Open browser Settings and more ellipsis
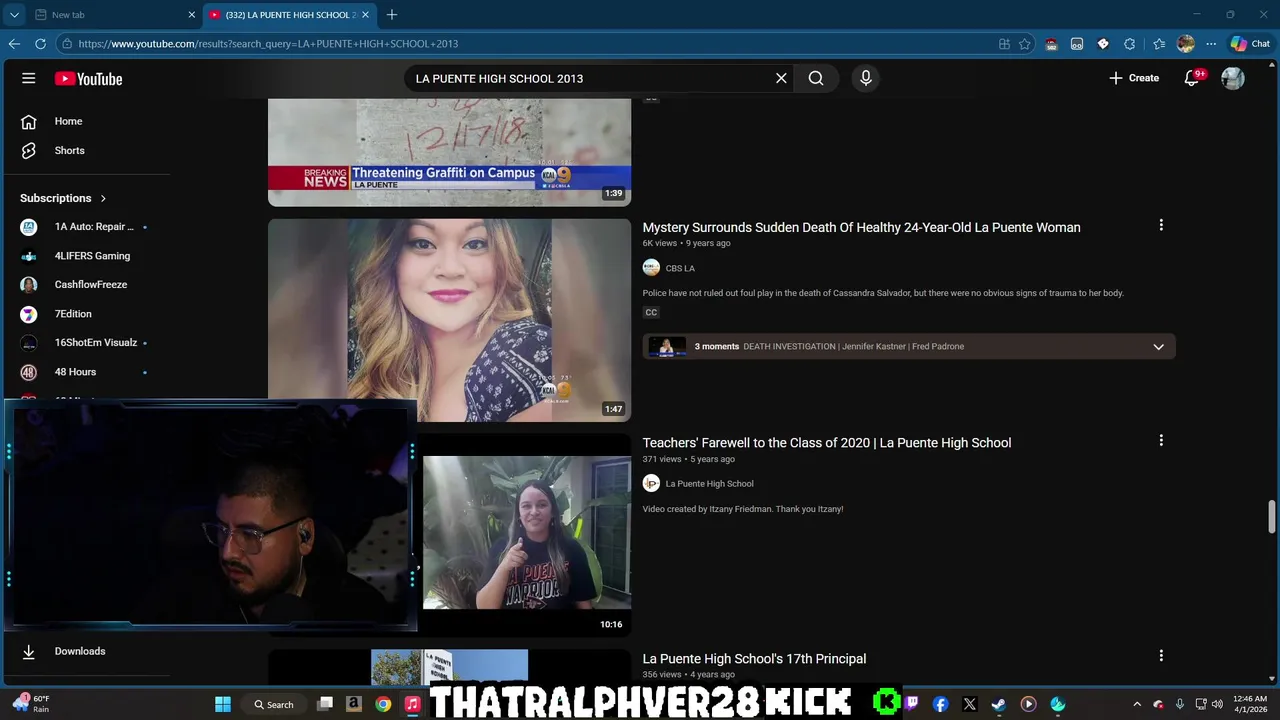Viewport: 1280px width, 720px height. tap(1211, 44)
